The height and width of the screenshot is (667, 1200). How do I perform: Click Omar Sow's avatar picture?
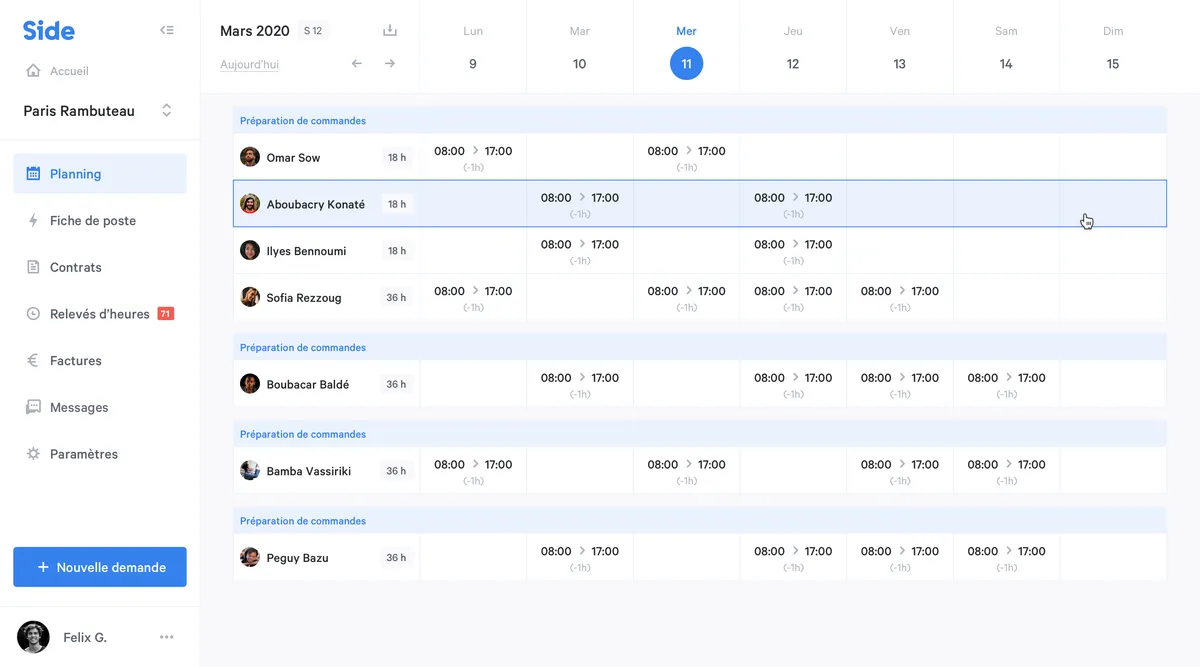pos(250,157)
